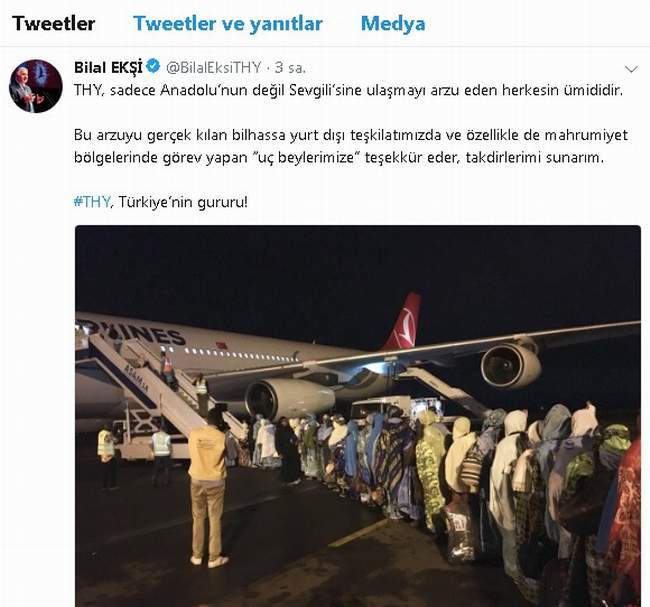Click the Bilal EKŞİ display name

[108, 67]
